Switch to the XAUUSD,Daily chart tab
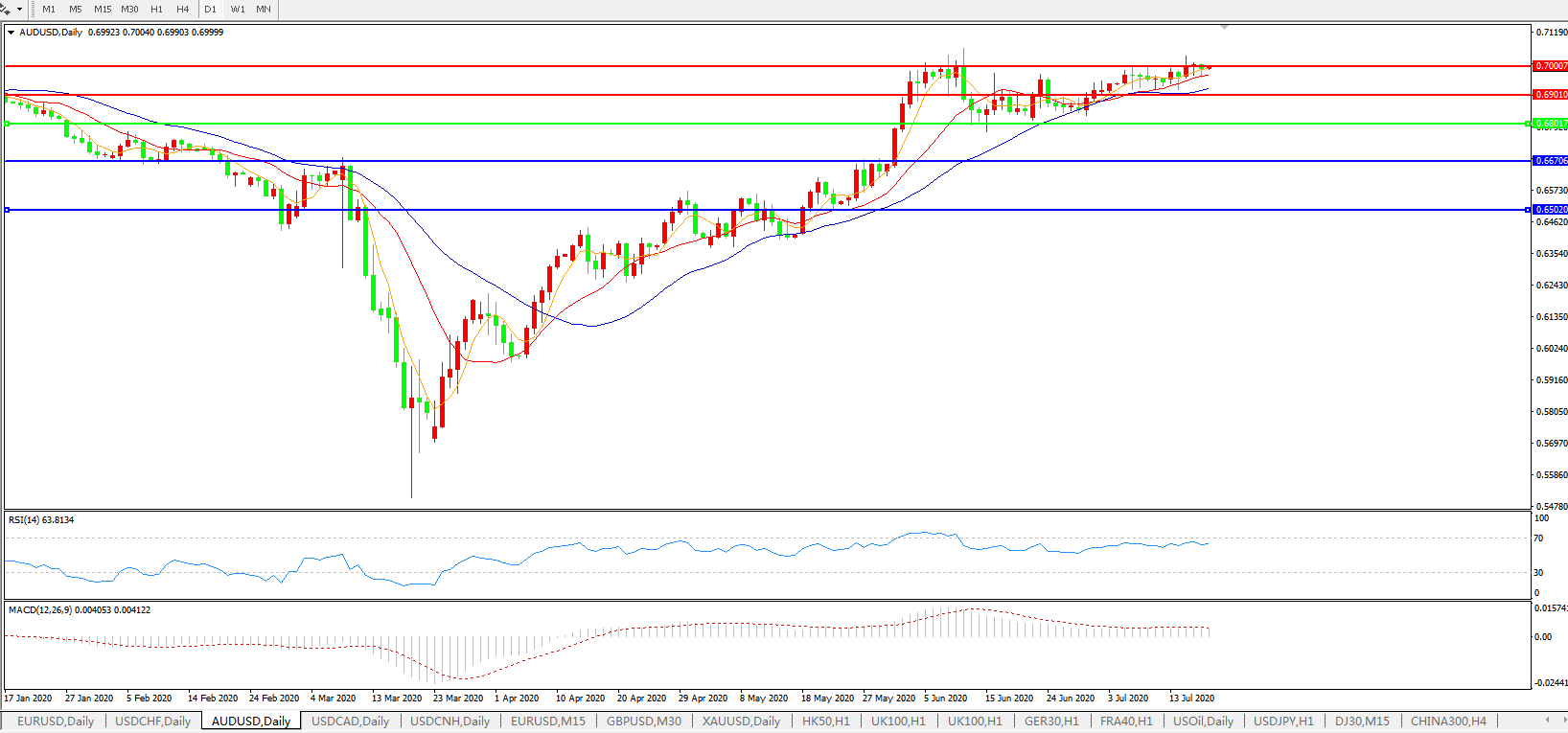1568x733 pixels. click(x=741, y=721)
